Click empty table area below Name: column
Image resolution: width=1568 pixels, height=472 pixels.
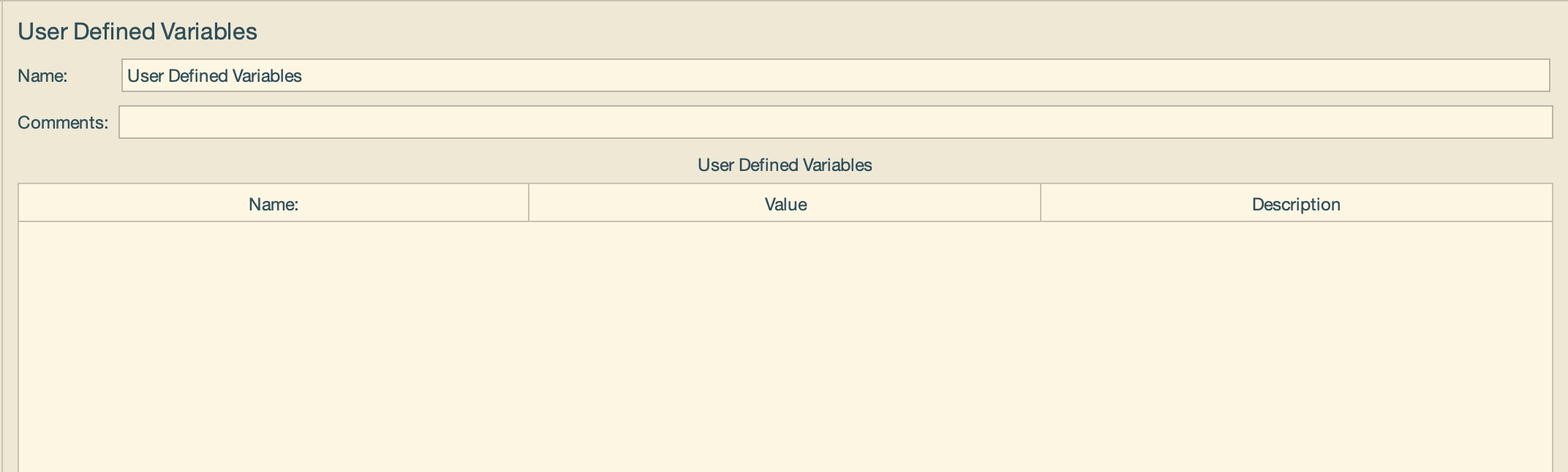[273, 343]
